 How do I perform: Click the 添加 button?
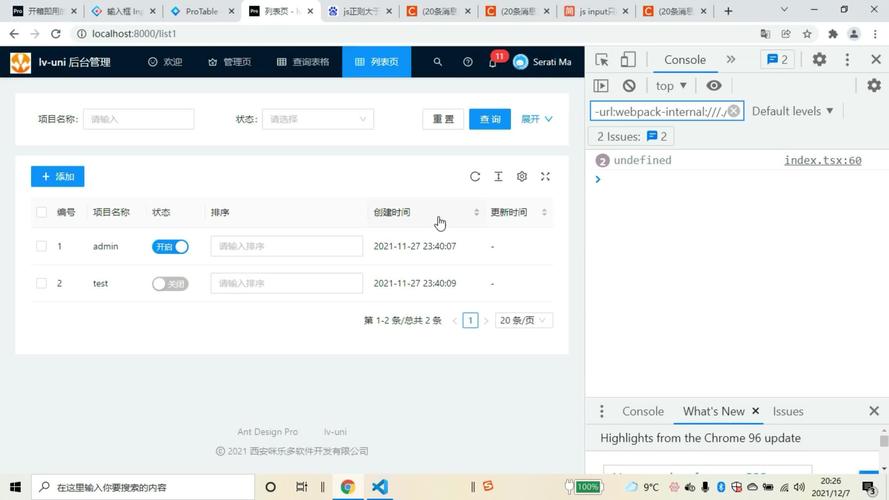point(58,176)
